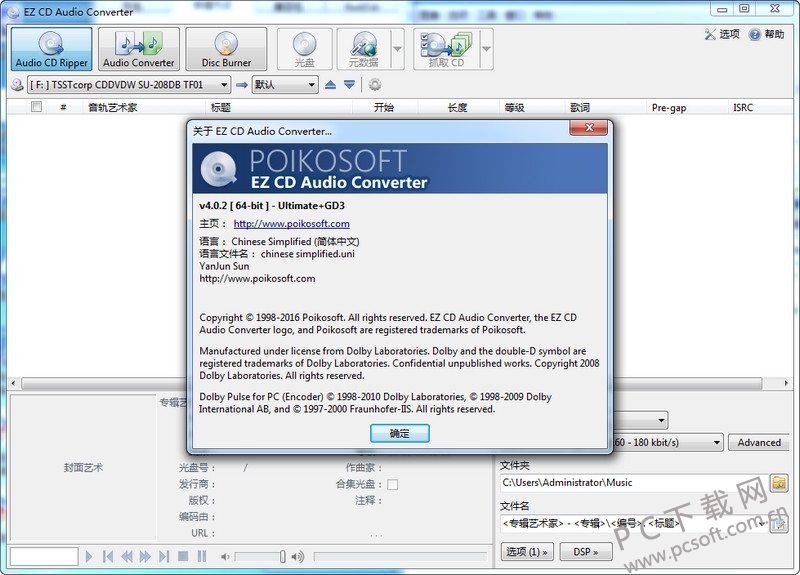Click the 抓取 CD rip button
The height and width of the screenshot is (575, 800).
(x=446, y=49)
